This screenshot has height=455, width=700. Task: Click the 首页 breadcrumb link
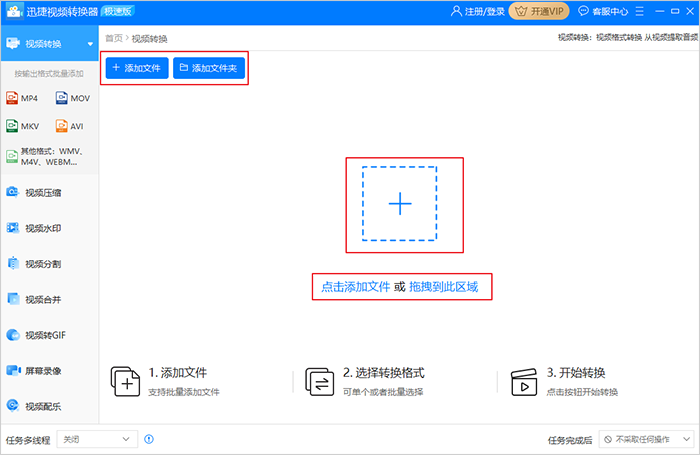point(114,38)
